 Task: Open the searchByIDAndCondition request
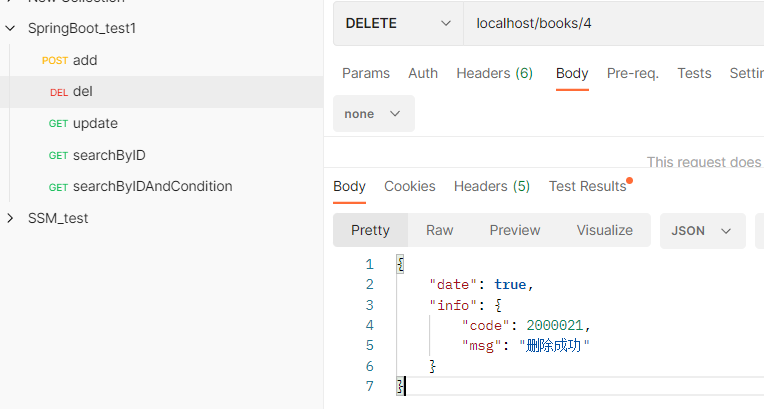coord(152,186)
